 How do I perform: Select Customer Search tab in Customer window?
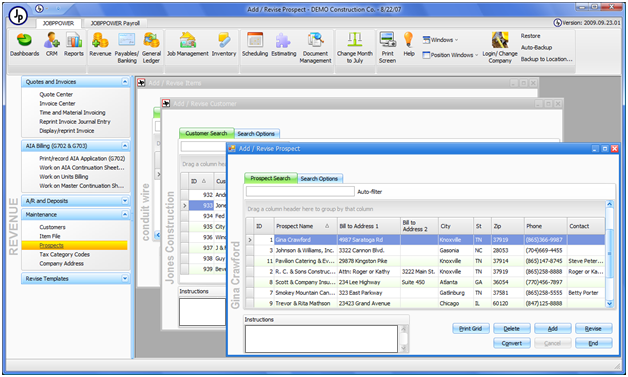tap(206, 133)
